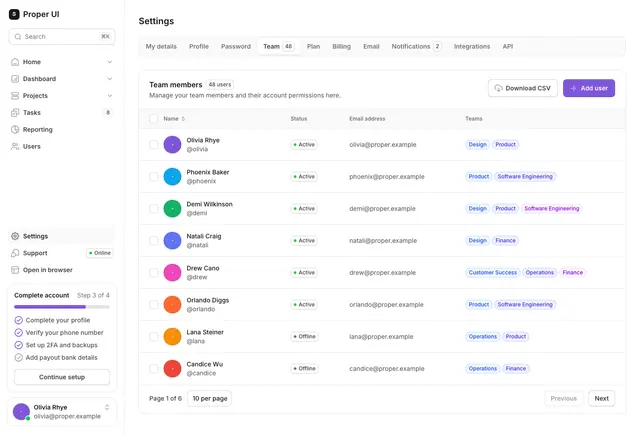Screen dimensions: 640x435
Task: Click the Customer Success team tag
Action: (x=493, y=273)
